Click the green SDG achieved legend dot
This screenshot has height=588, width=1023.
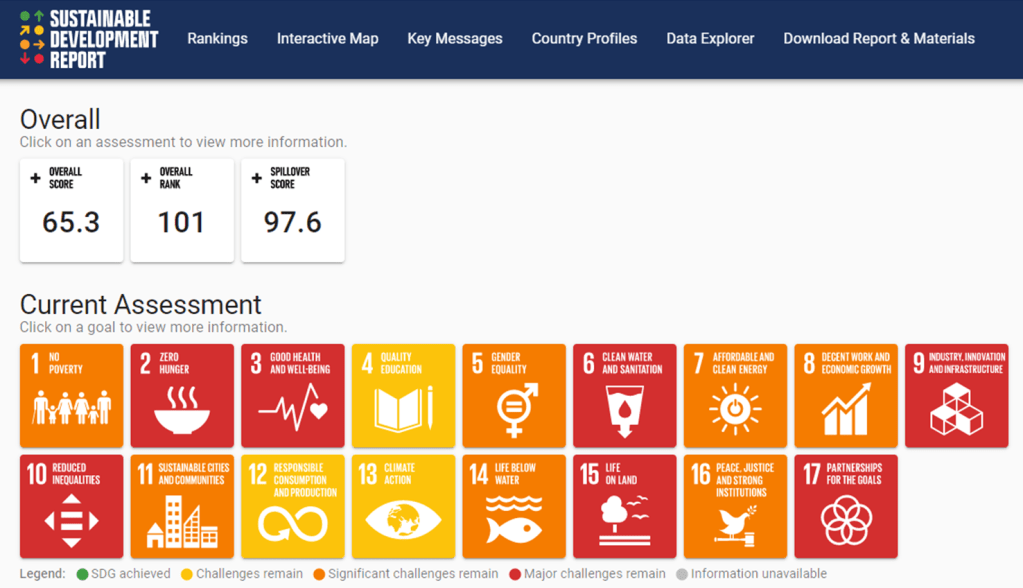82,574
